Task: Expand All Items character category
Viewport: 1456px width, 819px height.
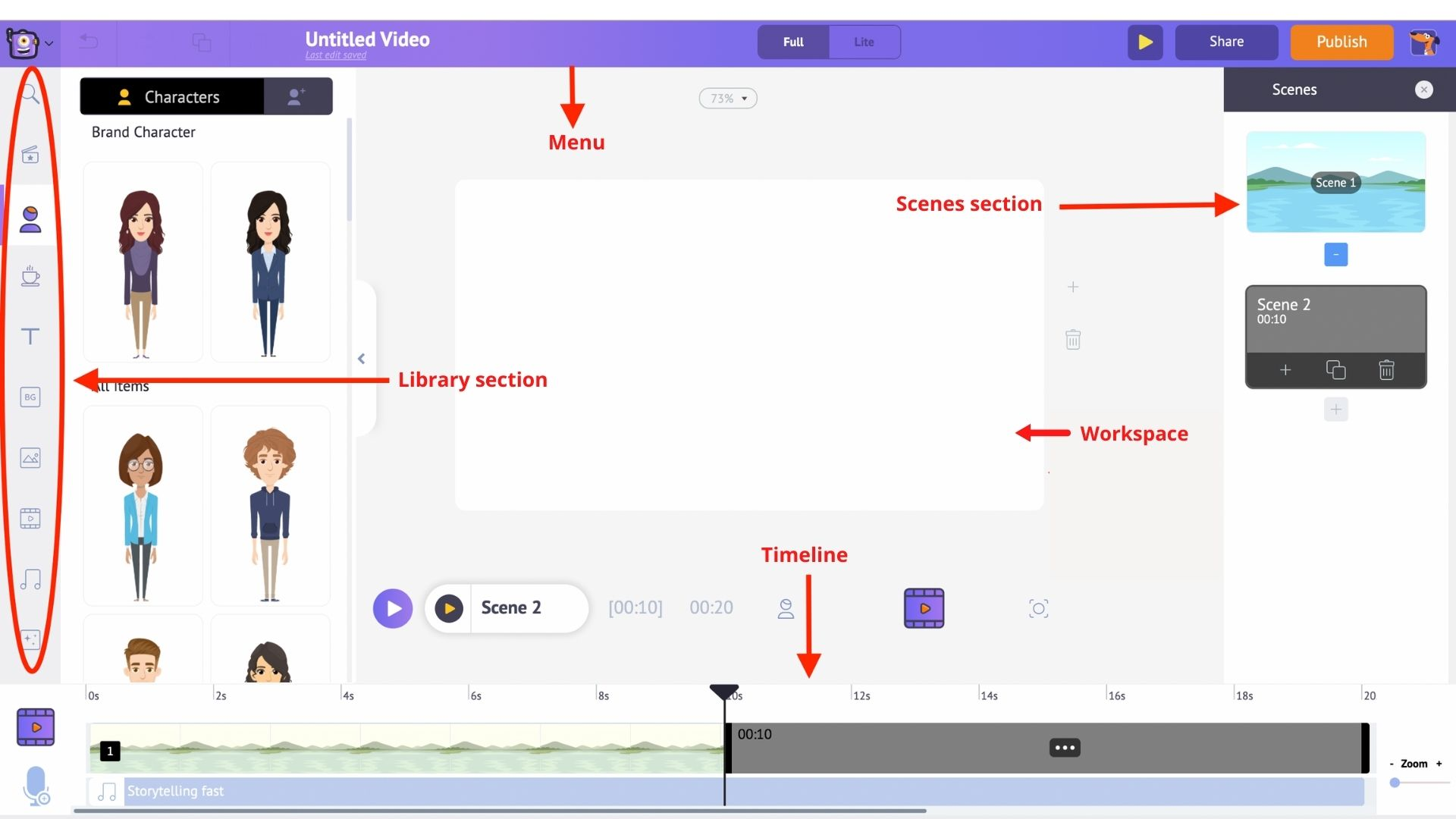Action: pyautogui.click(x=119, y=385)
